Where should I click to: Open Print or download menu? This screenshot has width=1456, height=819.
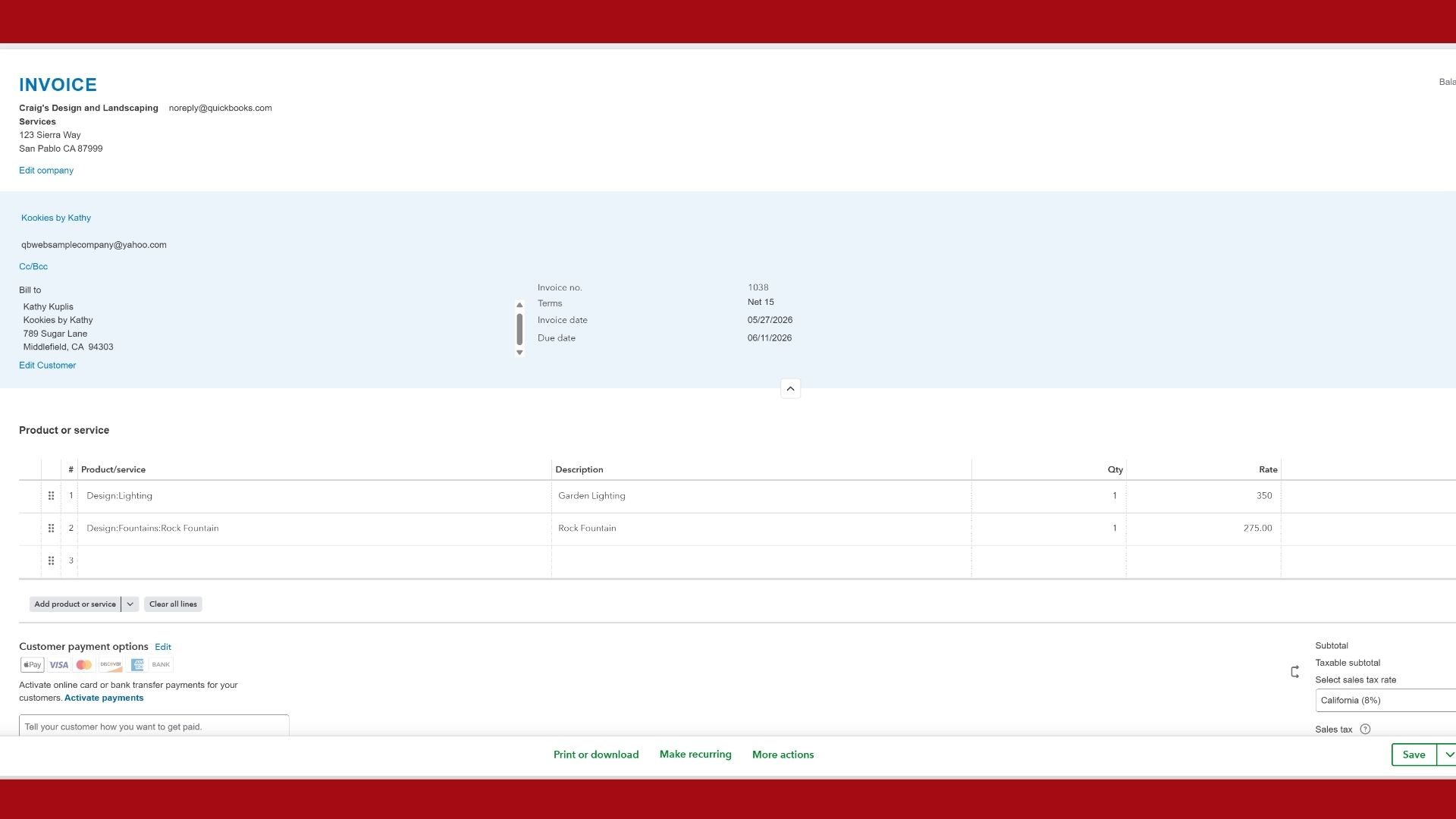pos(596,755)
